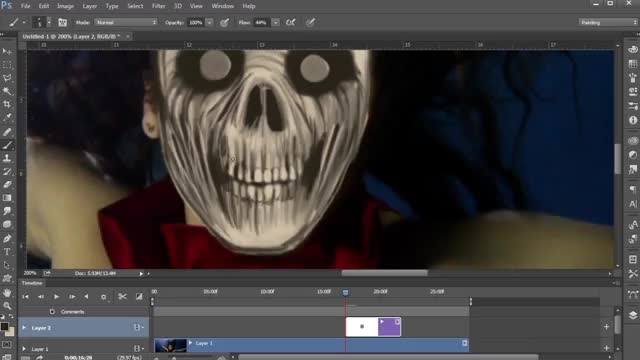Open the File menu
Viewport: 640px width, 360px height.
25,6
